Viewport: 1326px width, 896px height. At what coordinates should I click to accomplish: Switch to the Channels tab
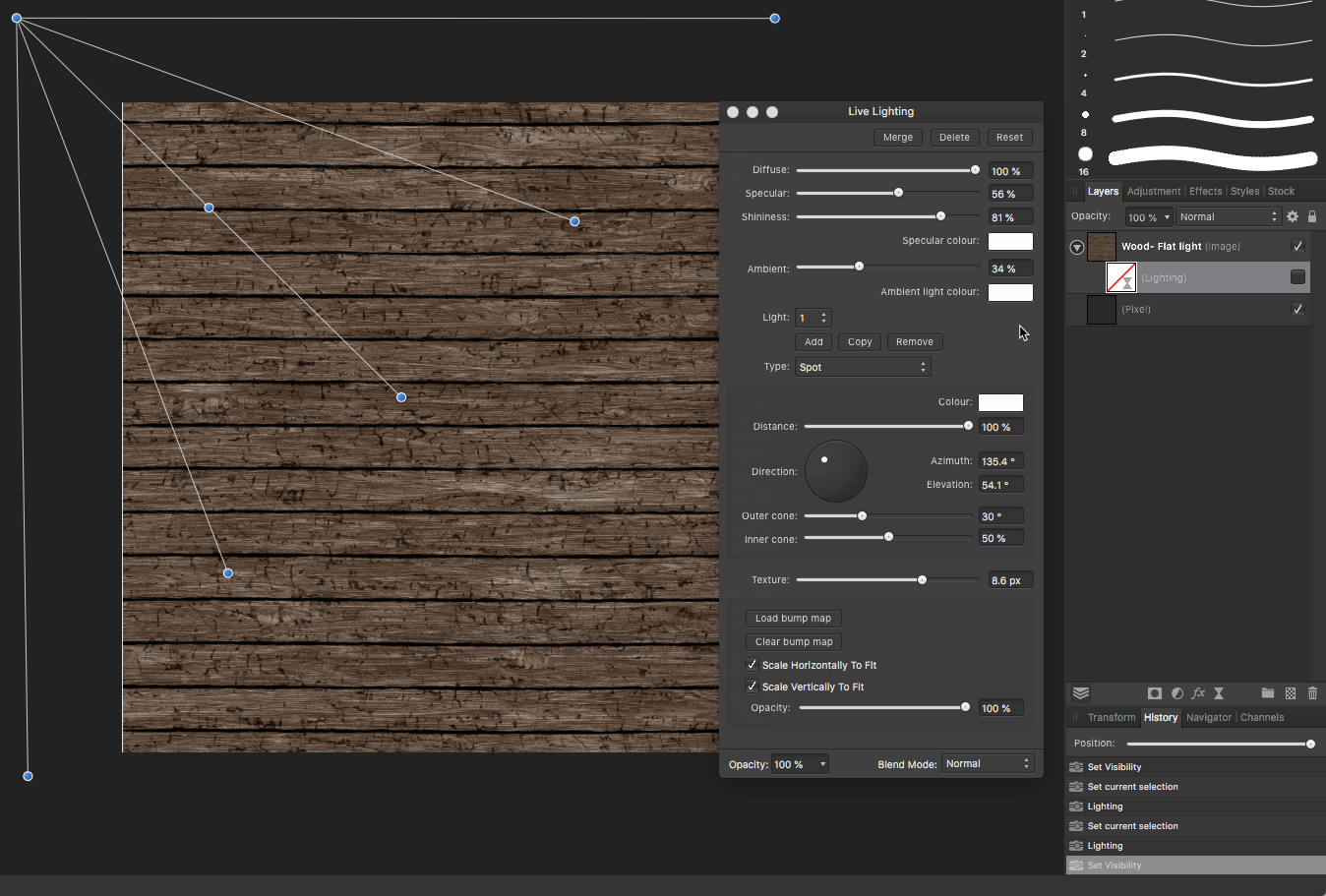[x=1262, y=717]
